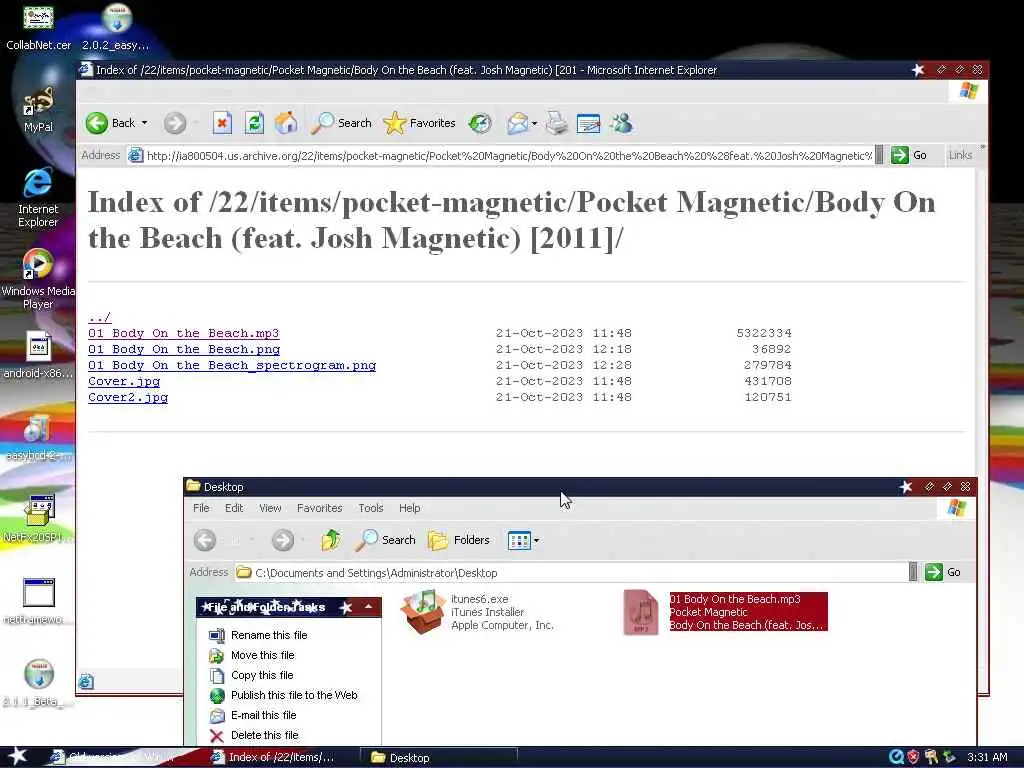Screen dimensions: 1024x768
Task: Open the parent directory ../ link
Action: 99,317
